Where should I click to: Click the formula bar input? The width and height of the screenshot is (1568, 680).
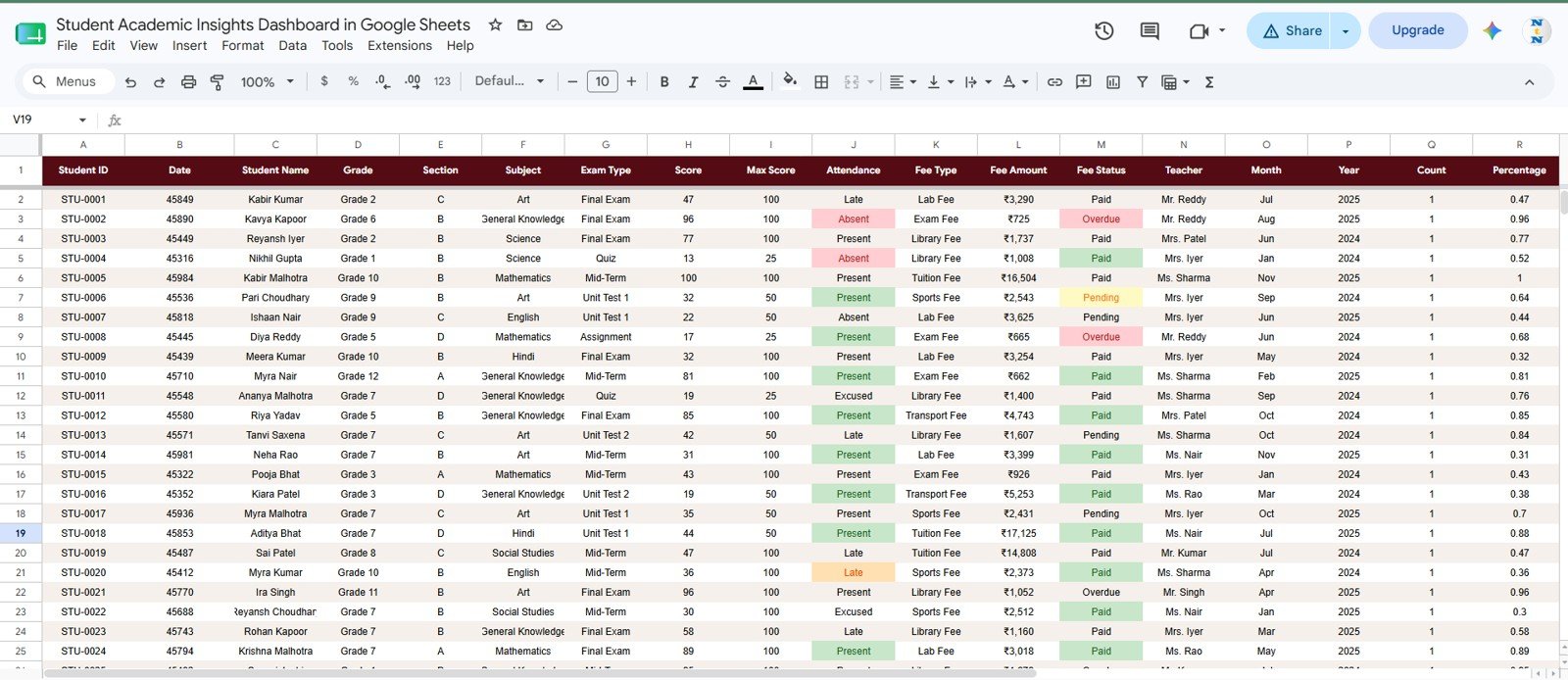pos(843,120)
